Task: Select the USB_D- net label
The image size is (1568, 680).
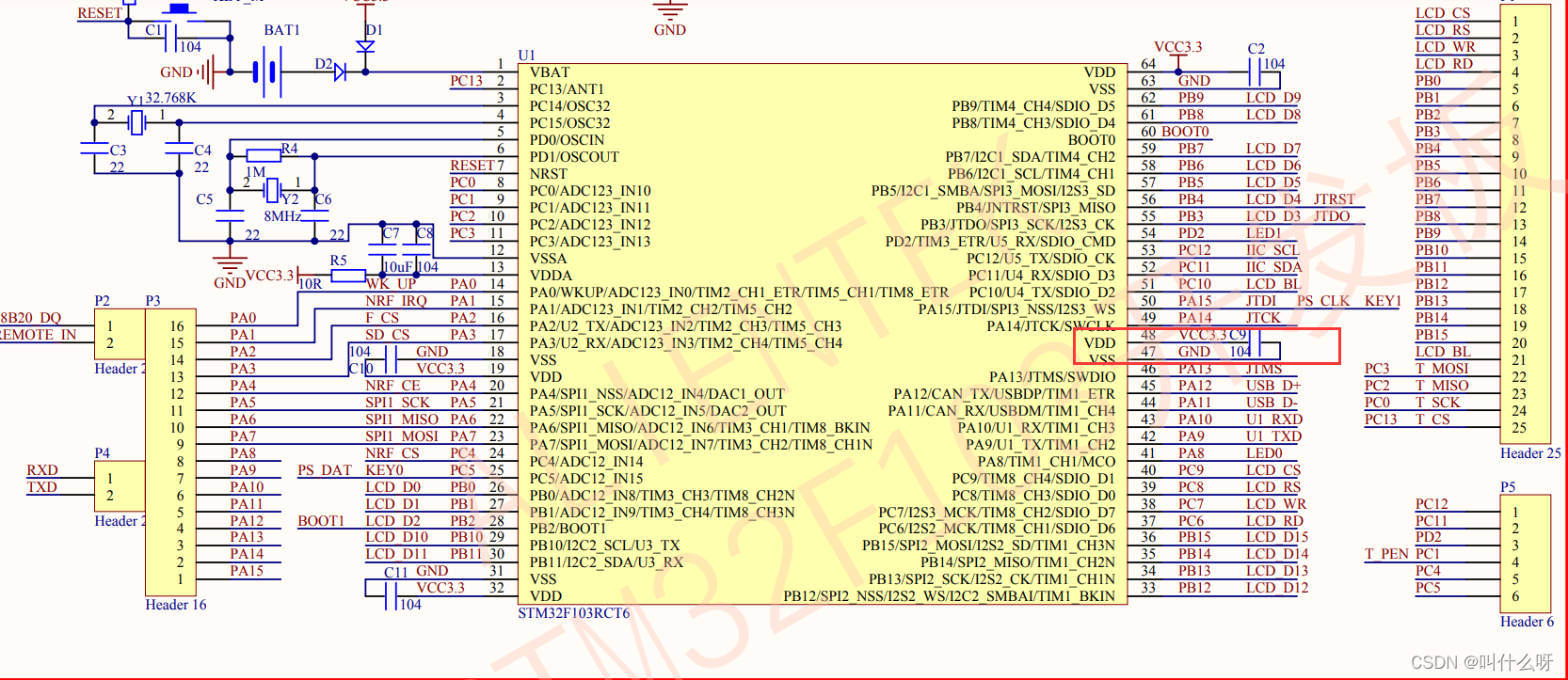Action: (x=1272, y=403)
